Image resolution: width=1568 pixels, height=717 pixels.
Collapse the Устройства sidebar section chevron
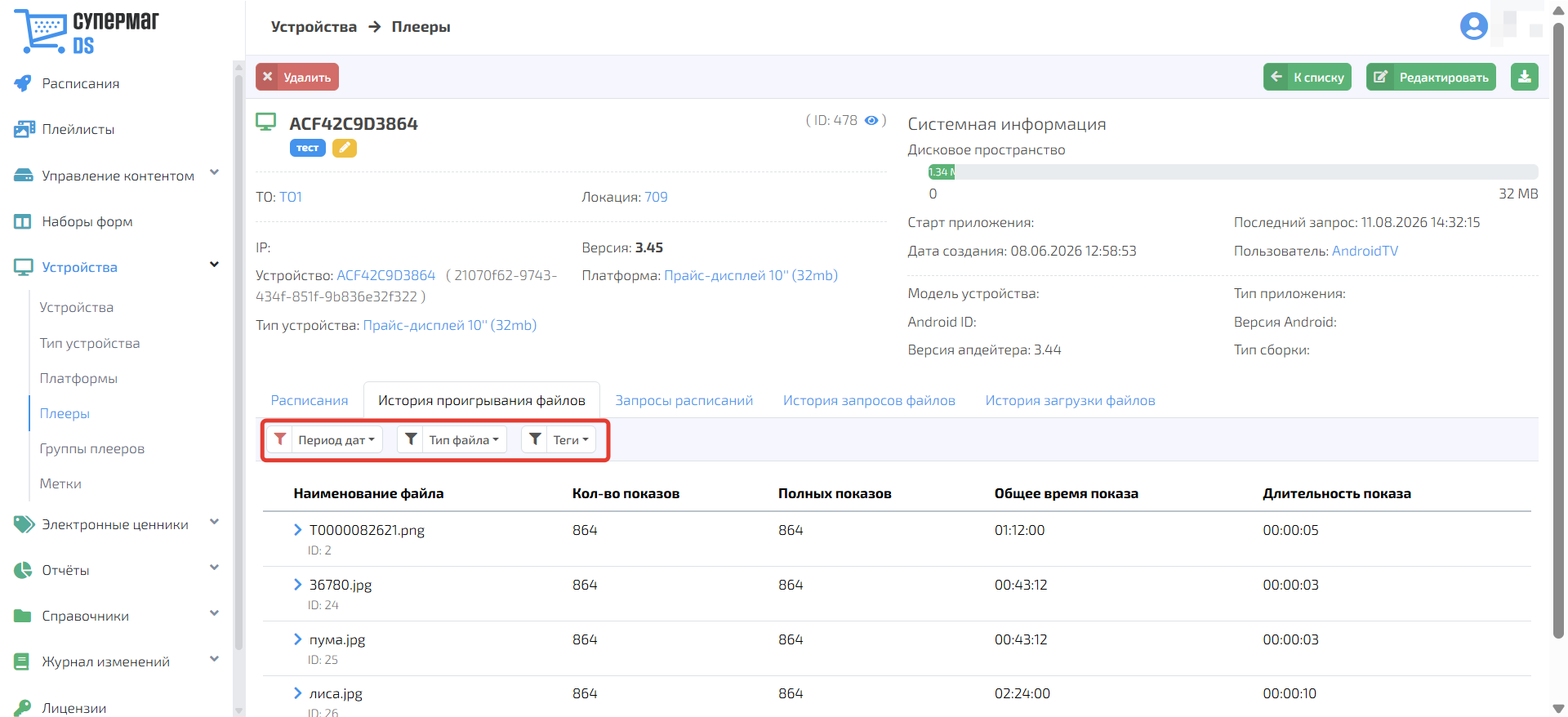coord(215,265)
